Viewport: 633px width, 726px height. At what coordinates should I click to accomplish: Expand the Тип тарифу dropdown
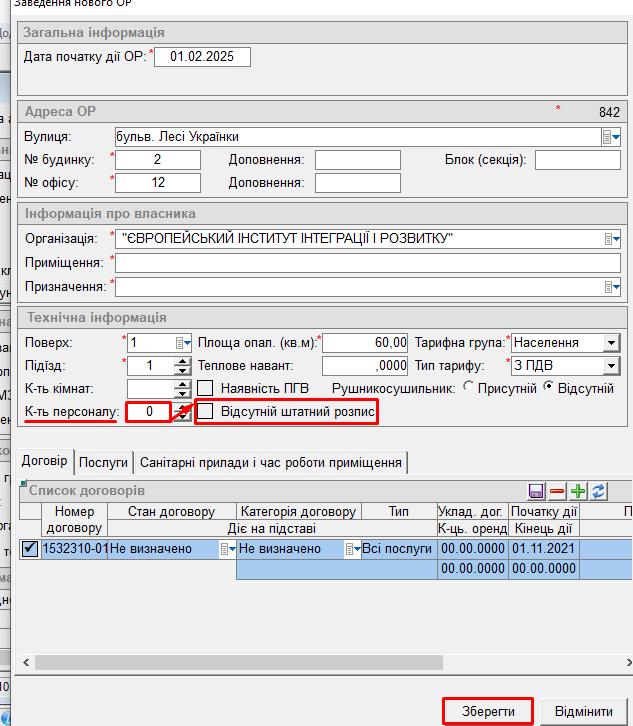[611, 366]
